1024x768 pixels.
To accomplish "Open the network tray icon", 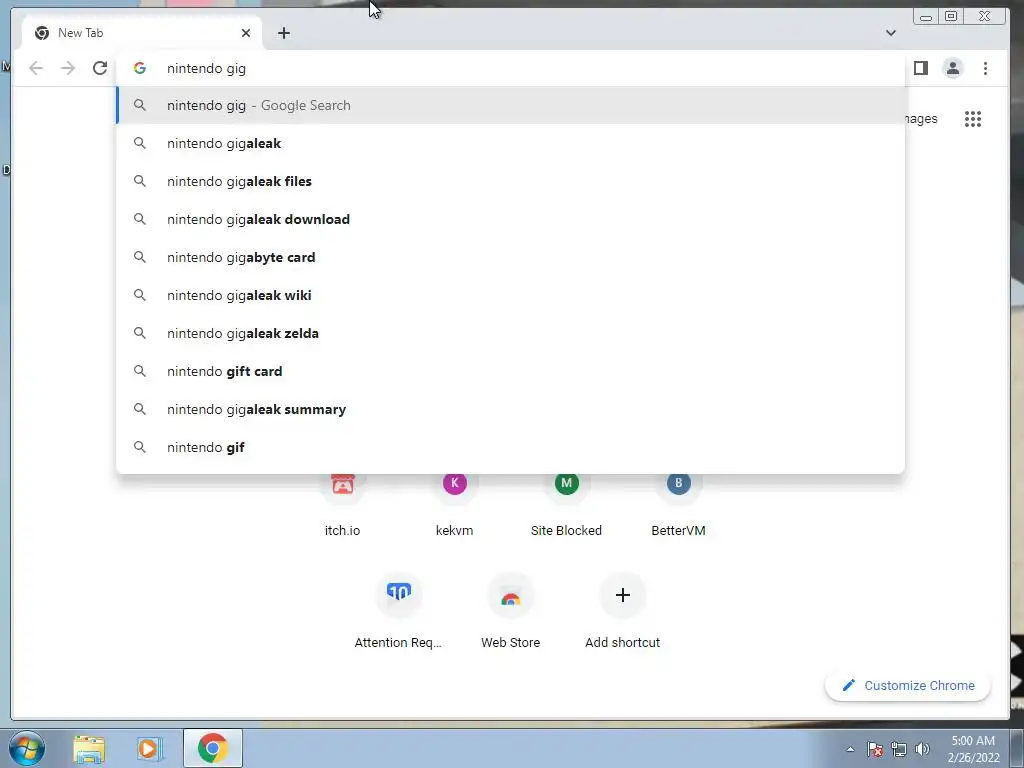I will (899, 749).
